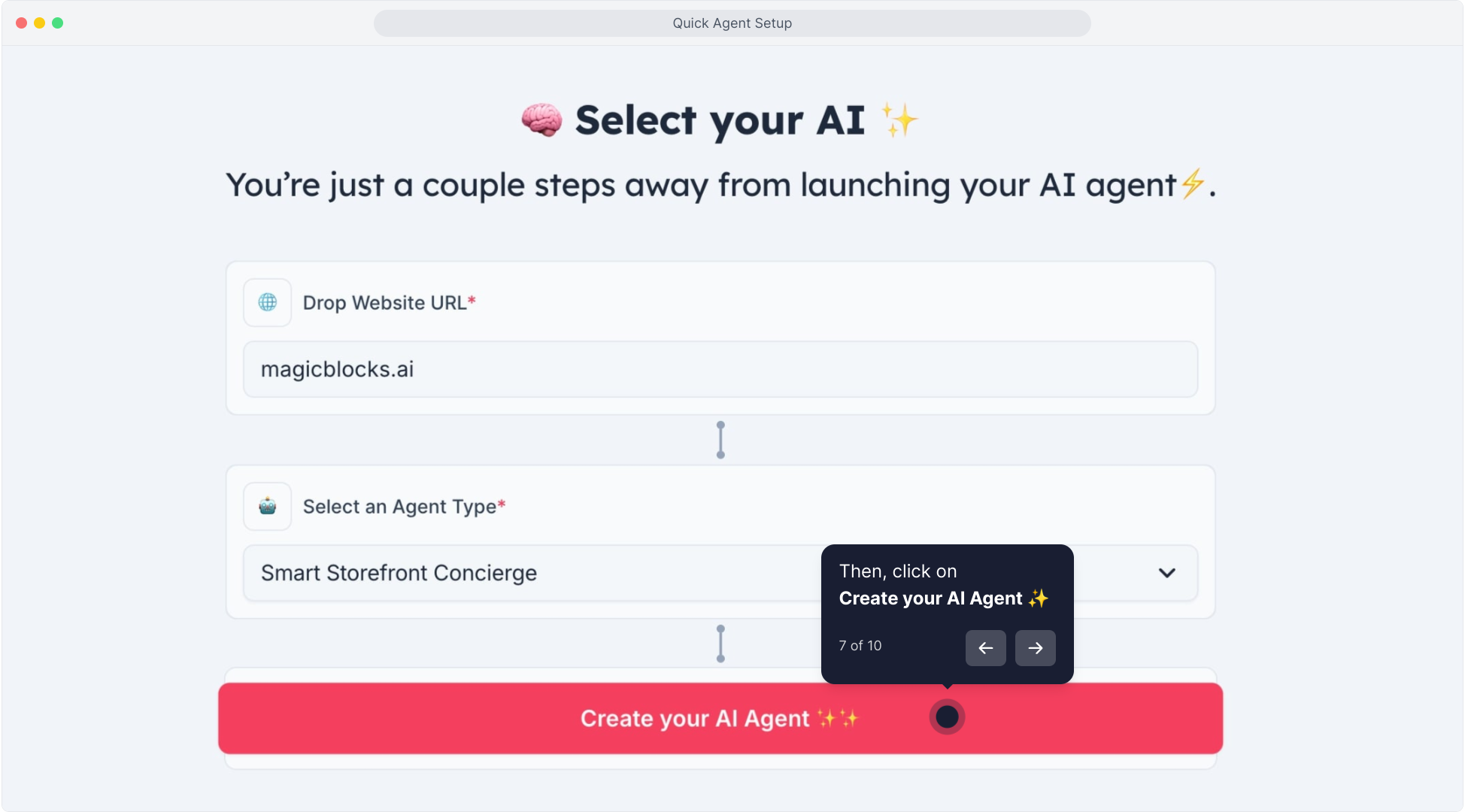This screenshot has height=812, width=1465.
Task: Maximize the window with the green button
Action: [57, 23]
